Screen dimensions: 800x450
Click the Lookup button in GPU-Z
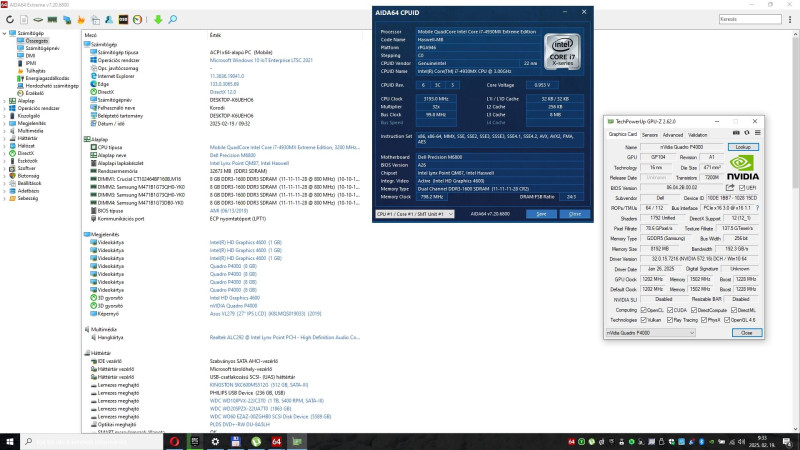coord(743,147)
